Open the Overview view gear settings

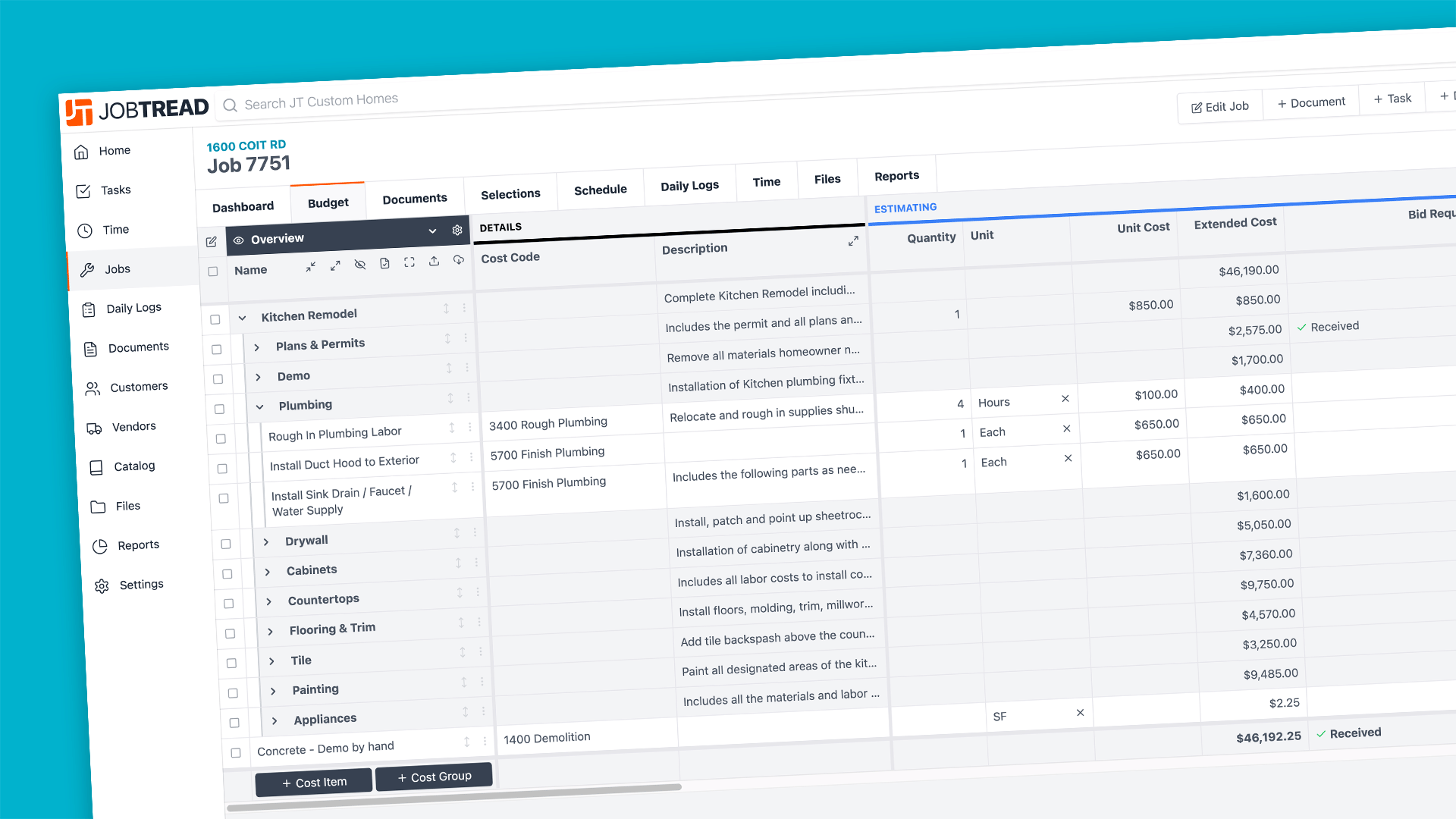[457, 230]
